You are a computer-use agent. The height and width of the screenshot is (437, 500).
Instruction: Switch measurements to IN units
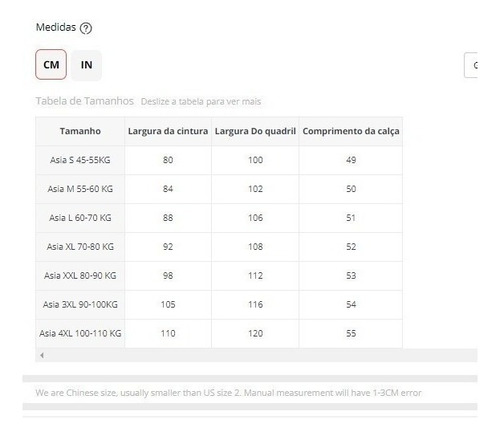[86, 65]
